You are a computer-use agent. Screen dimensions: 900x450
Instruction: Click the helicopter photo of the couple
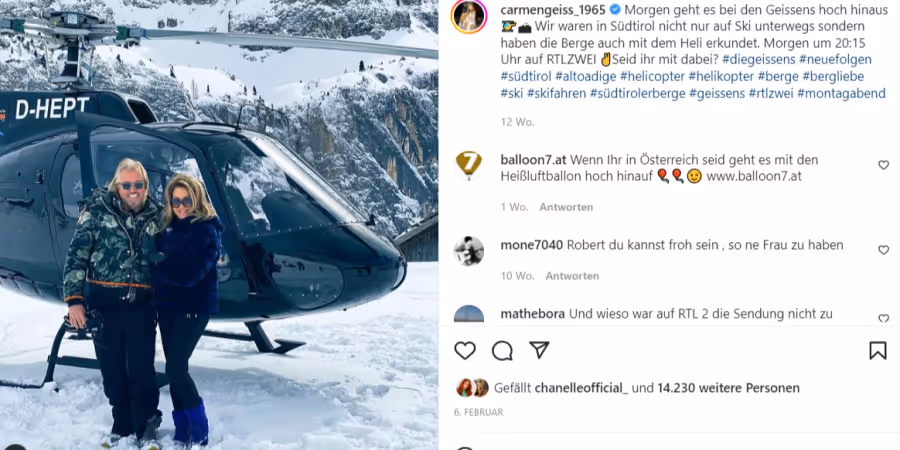[219, 225]
